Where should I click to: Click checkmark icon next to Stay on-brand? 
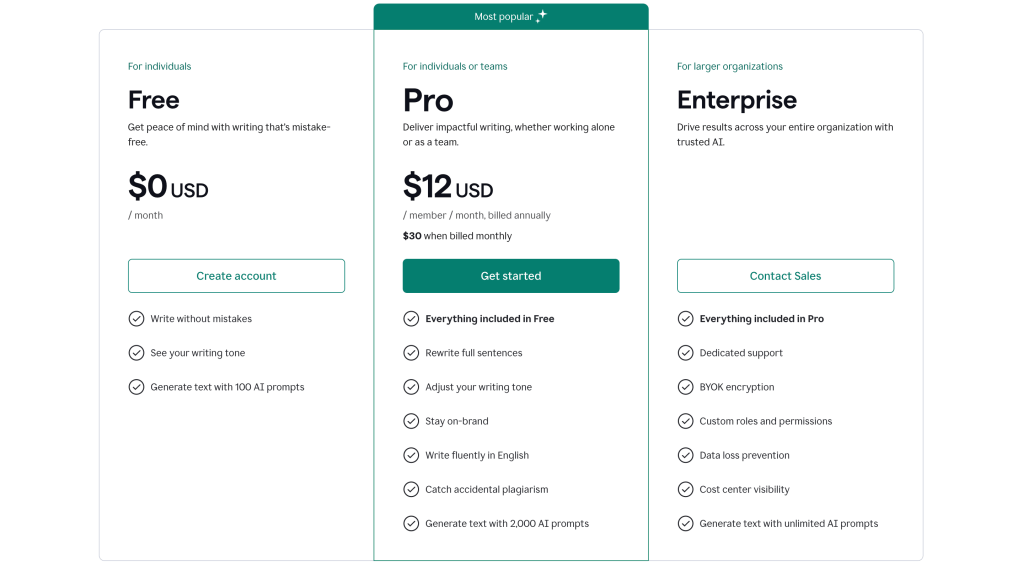coord(411,421)
